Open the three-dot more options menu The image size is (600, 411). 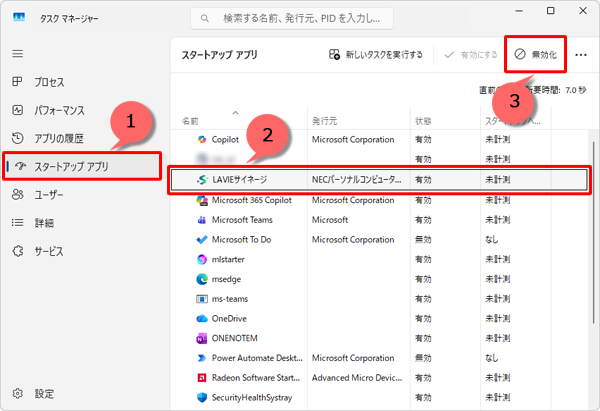[581, 54]
